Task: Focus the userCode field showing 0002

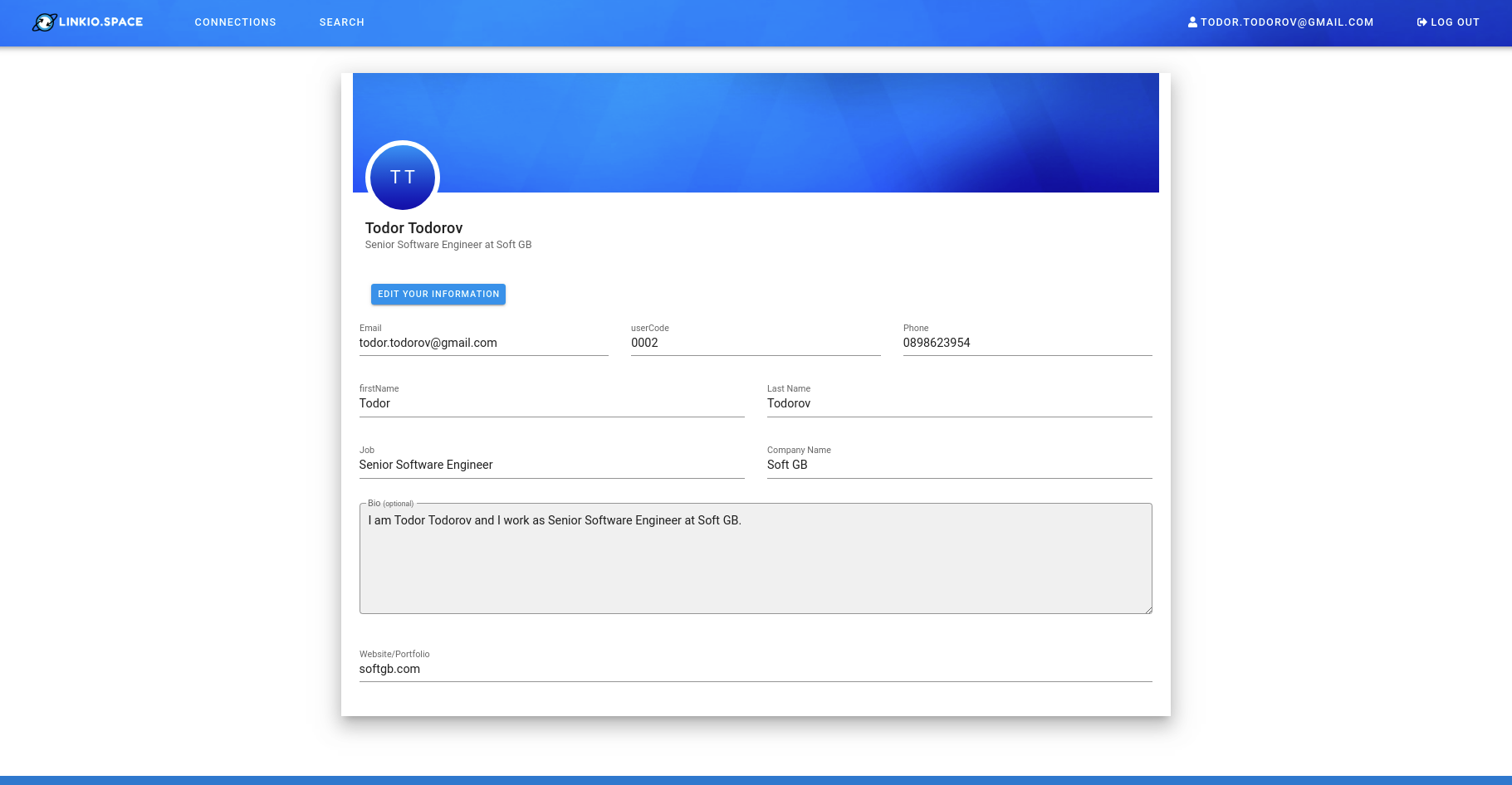Action: click(x=756, y=343)
